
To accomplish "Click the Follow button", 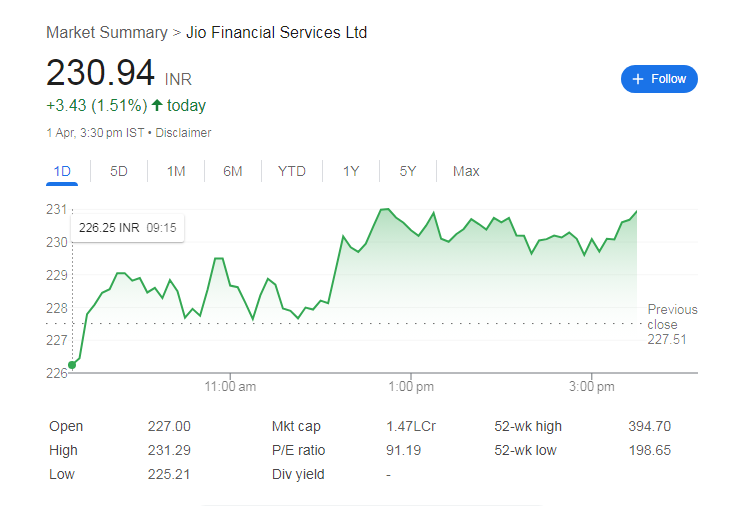I will tap(659, 79).
